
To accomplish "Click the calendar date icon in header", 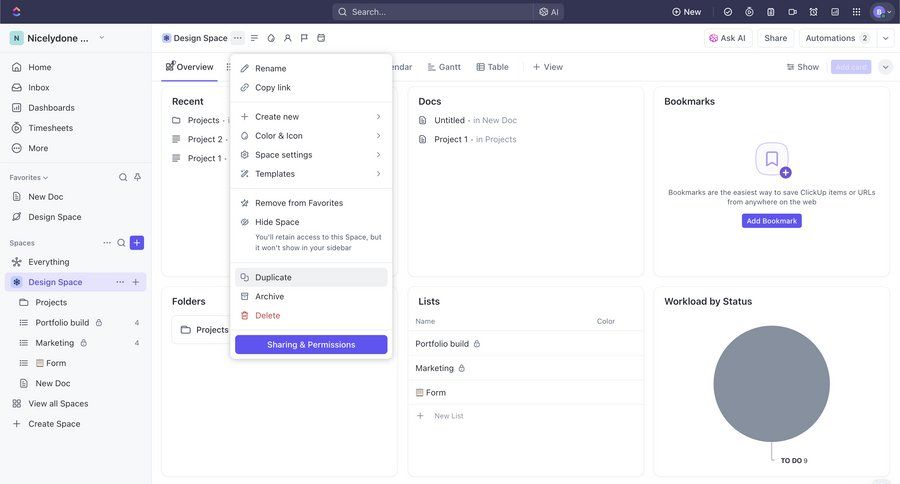I will (321, 38).
